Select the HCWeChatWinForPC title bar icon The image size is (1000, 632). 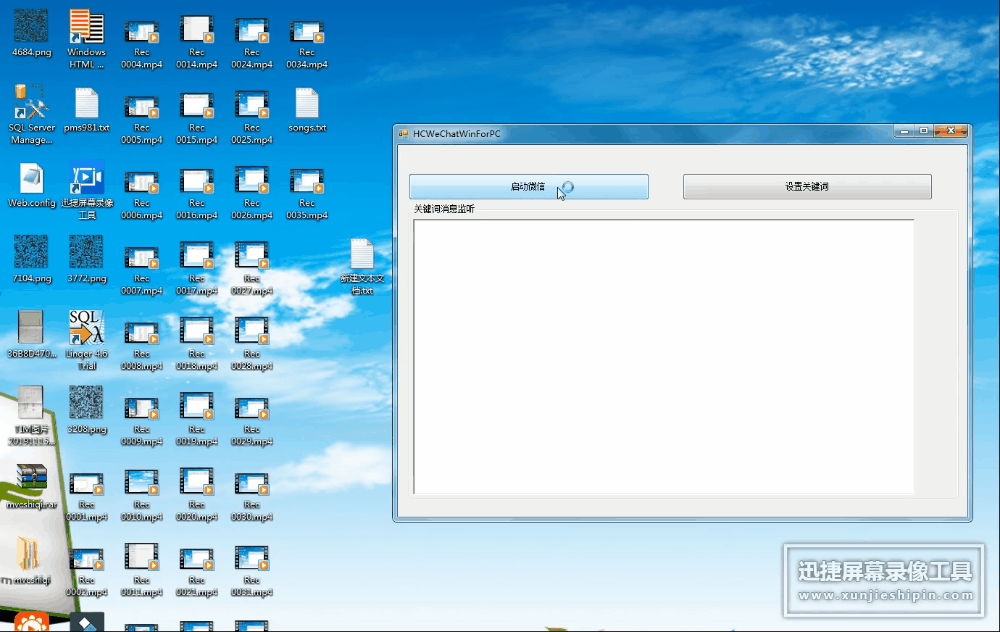coord(403,133)
